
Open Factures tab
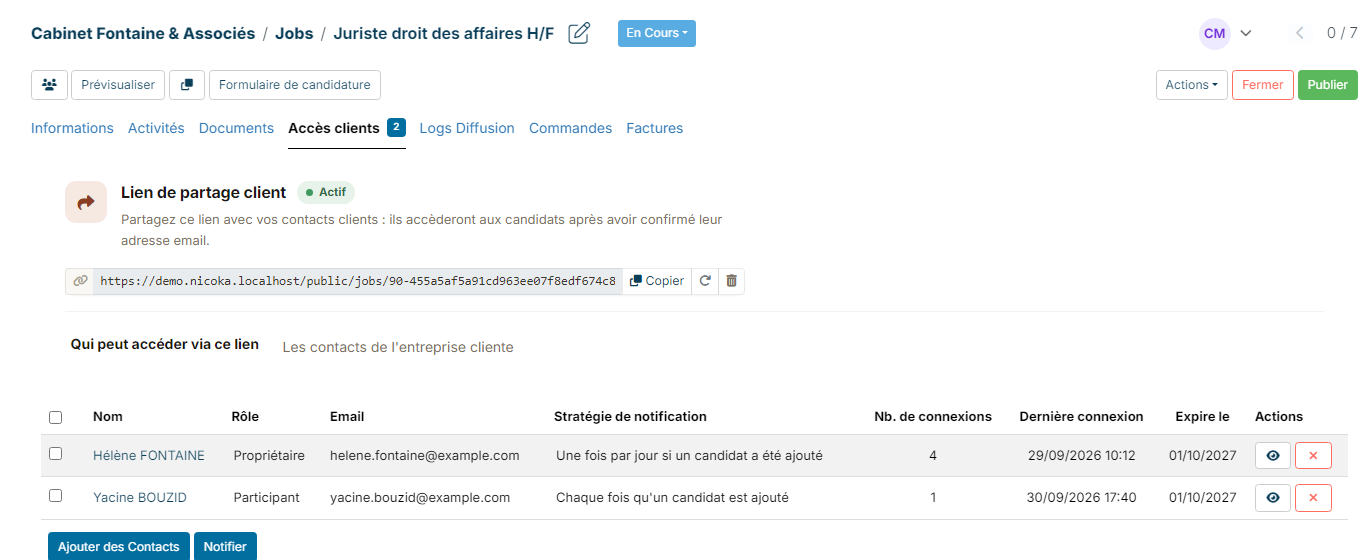(x=655, y=128)
